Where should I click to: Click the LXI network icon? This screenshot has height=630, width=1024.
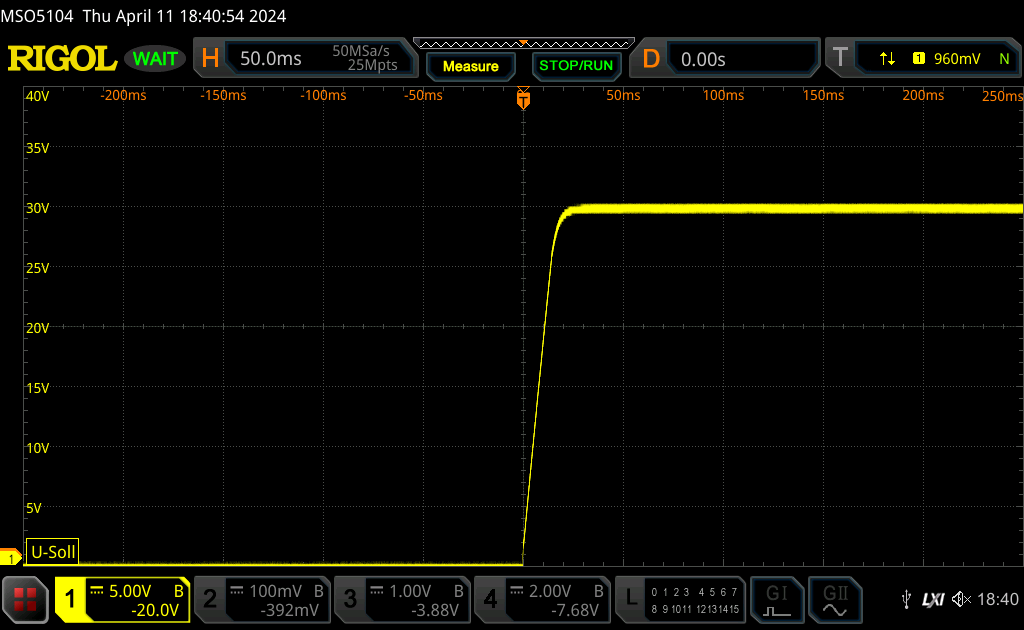point(933,599)
